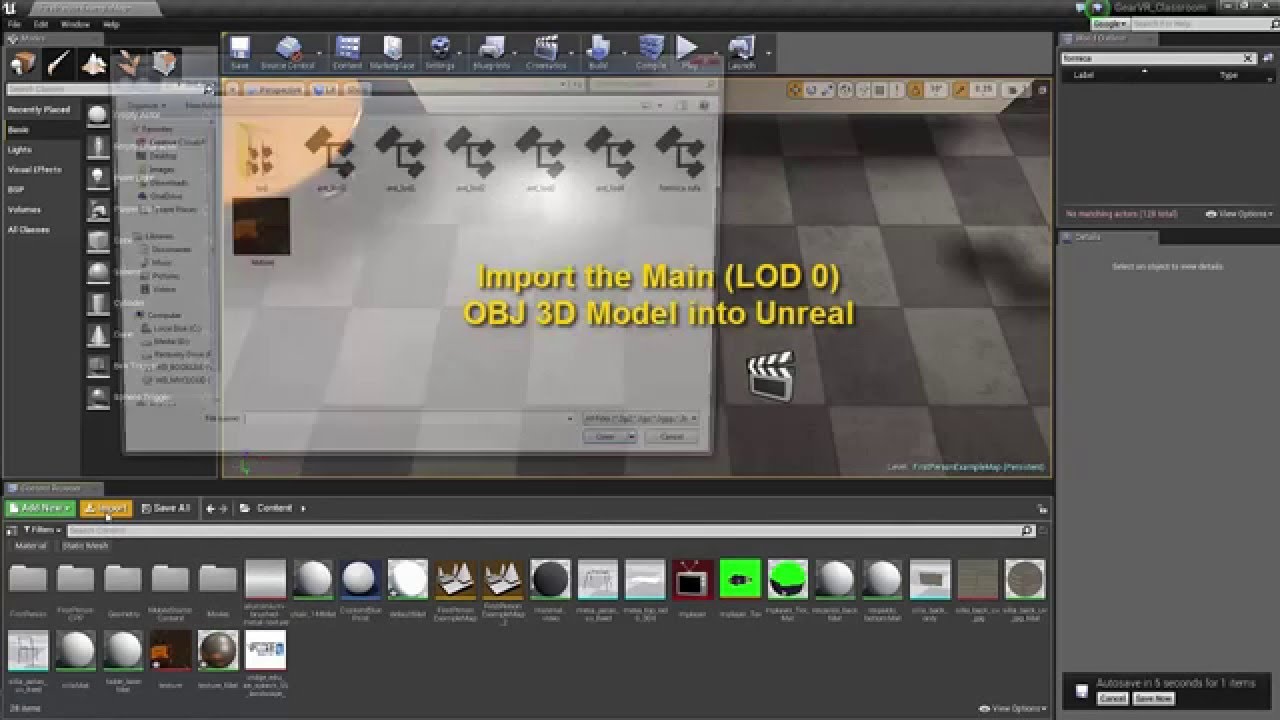The width and height of the screenshot is (1280, 720).
Task: Select the Paint mode brush icon
Action: (59, 64)
